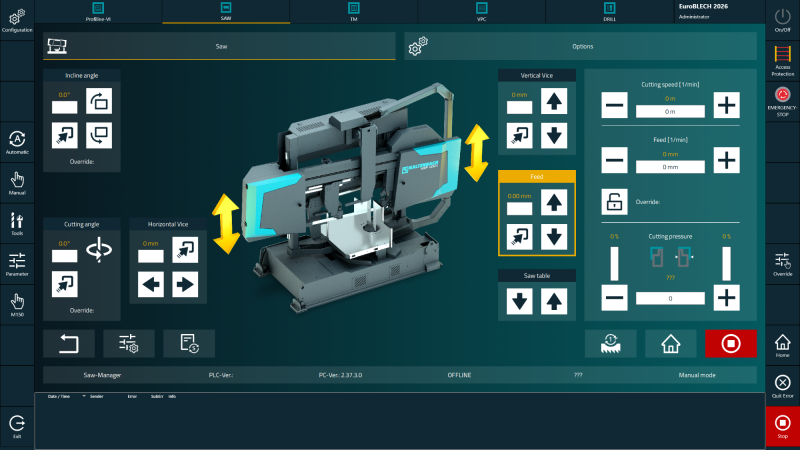Click the red Stop sidebar button
Screen dimensions: 800x450
pyautogui.click(x=782, y=427)
